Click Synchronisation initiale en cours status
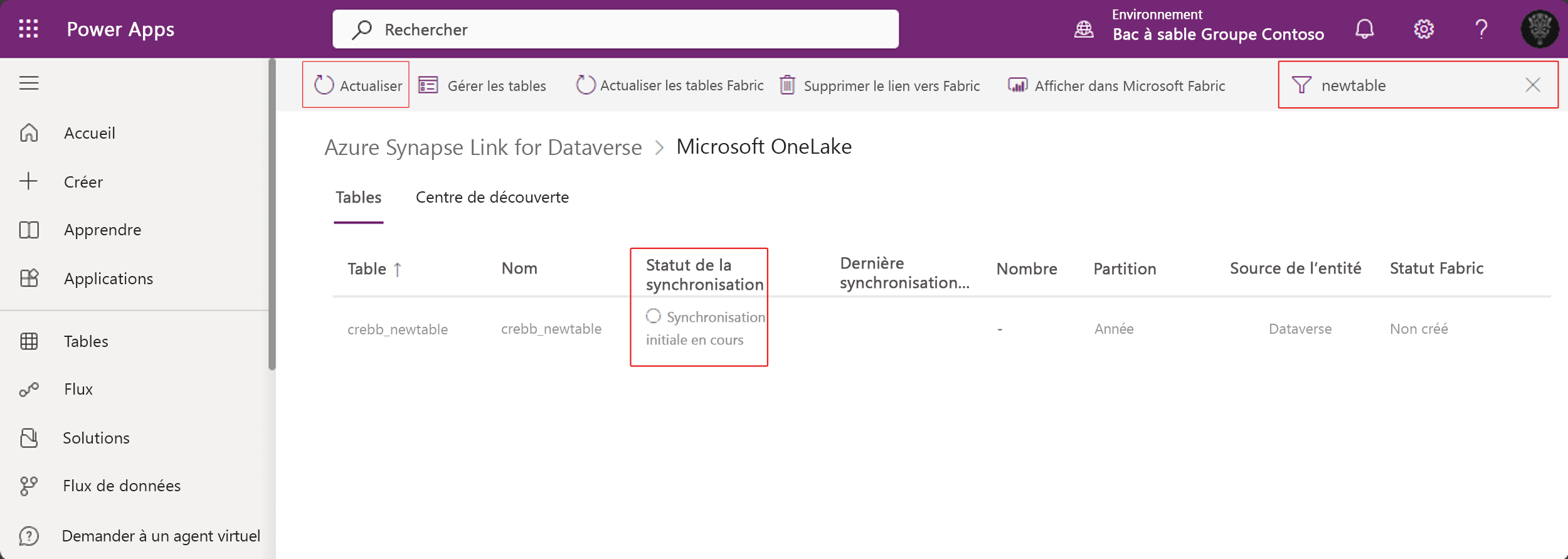This screenshot has width=1568, height=559. click(705, 329)
